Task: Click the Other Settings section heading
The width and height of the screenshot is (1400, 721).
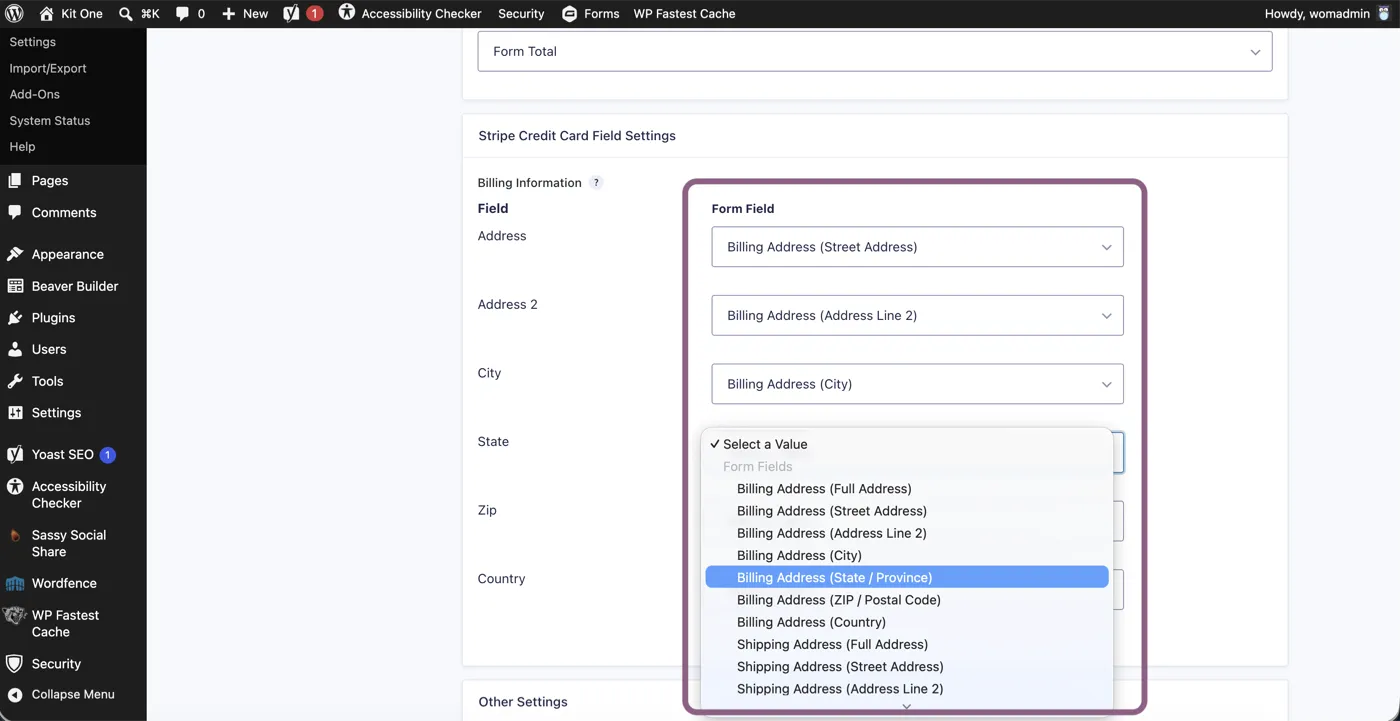Action: (x=523, y=702)
